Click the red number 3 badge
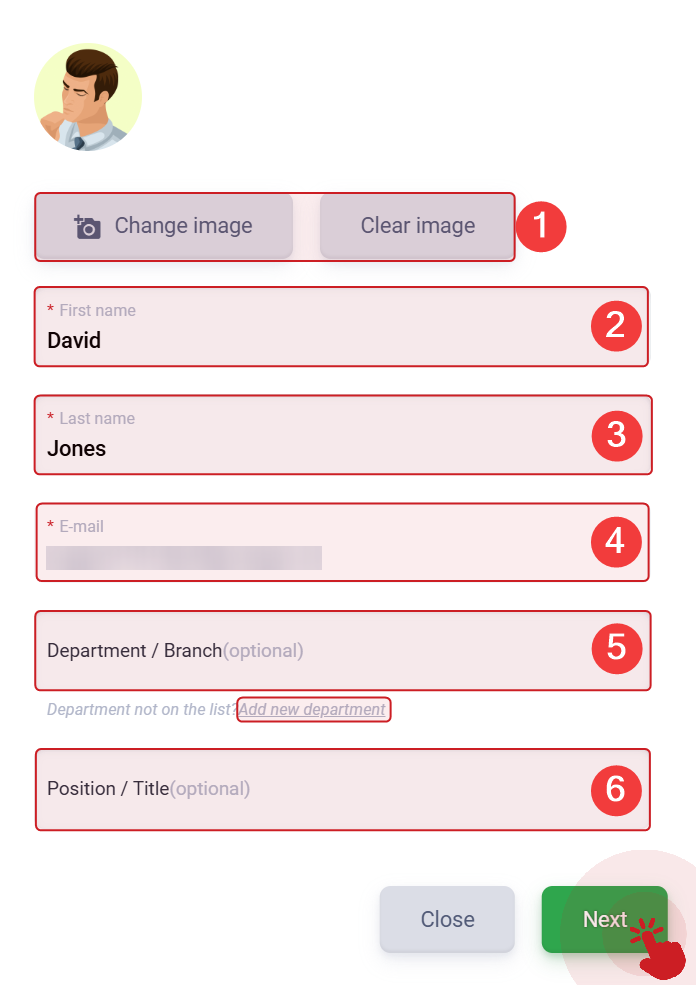Image resolution: width=696 pixels, height=985 pixels. [616, 435]
